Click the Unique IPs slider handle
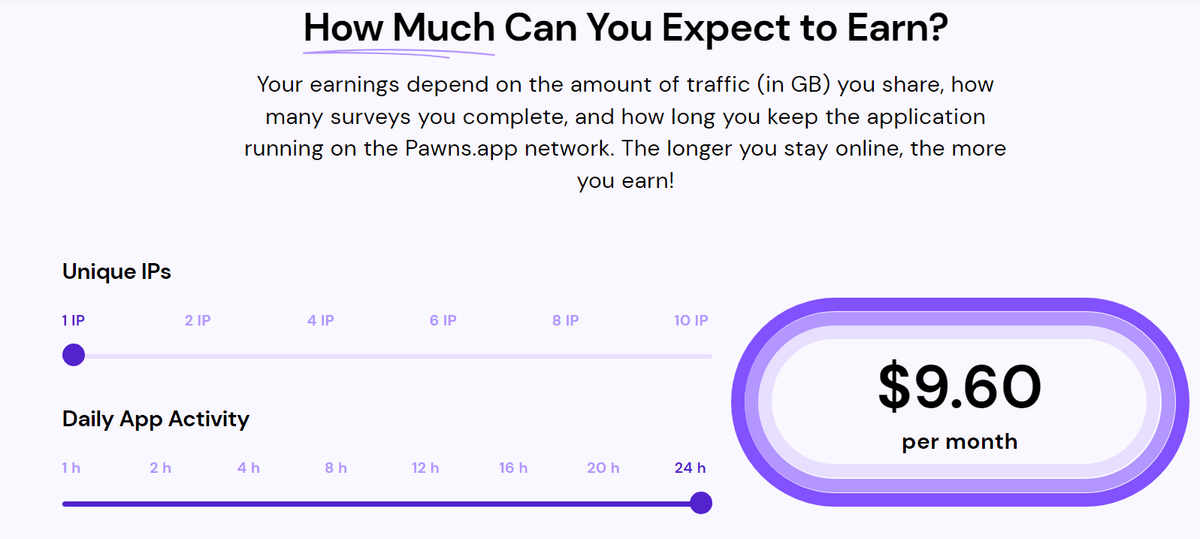Screen dimensions: 1200x539 (x=73, y=355)
